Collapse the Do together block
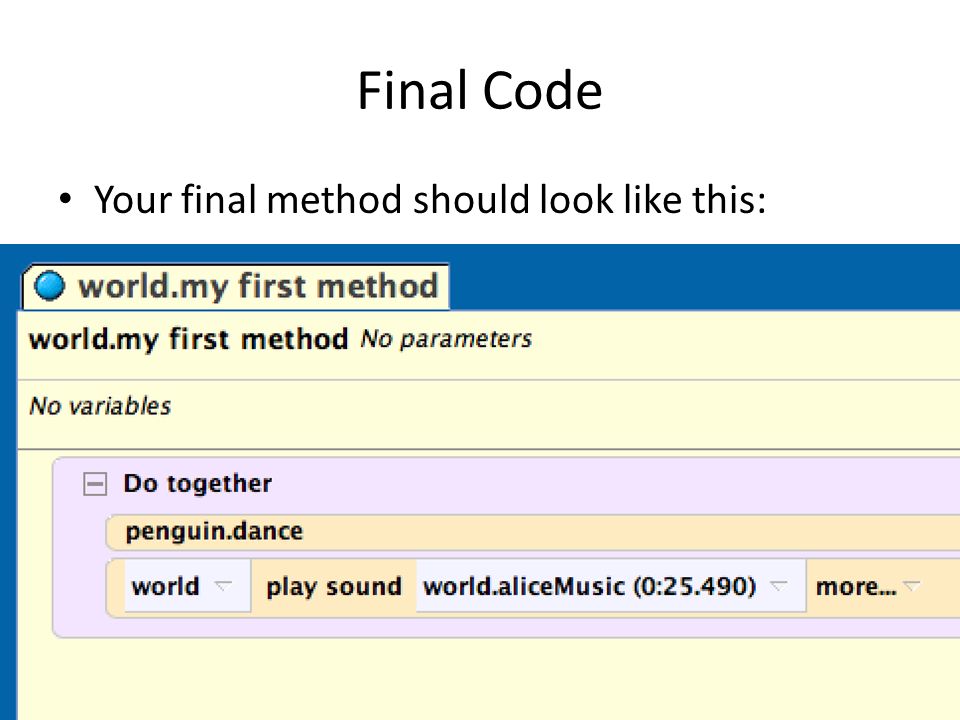 tap(95, 484)
